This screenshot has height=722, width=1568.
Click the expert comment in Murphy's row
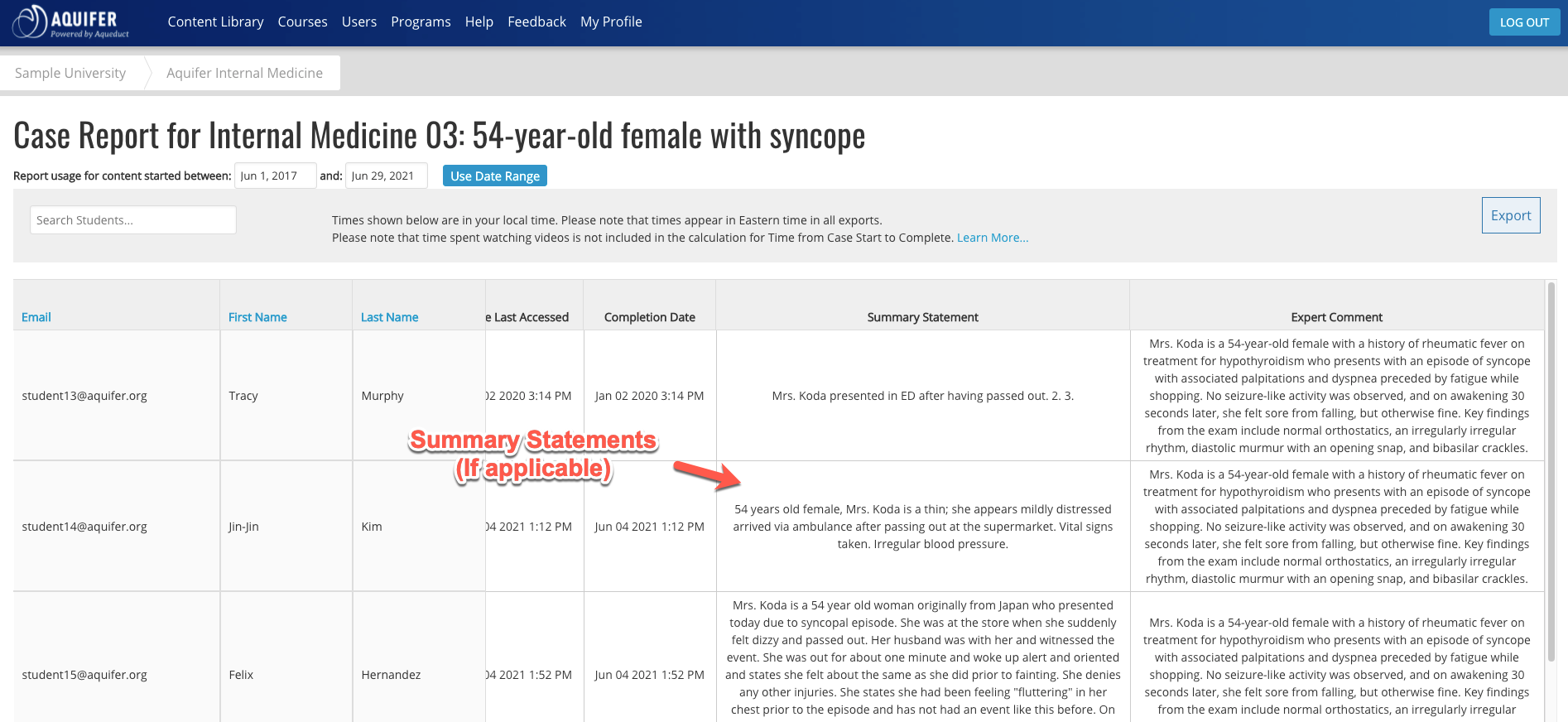click(1336, 396)
